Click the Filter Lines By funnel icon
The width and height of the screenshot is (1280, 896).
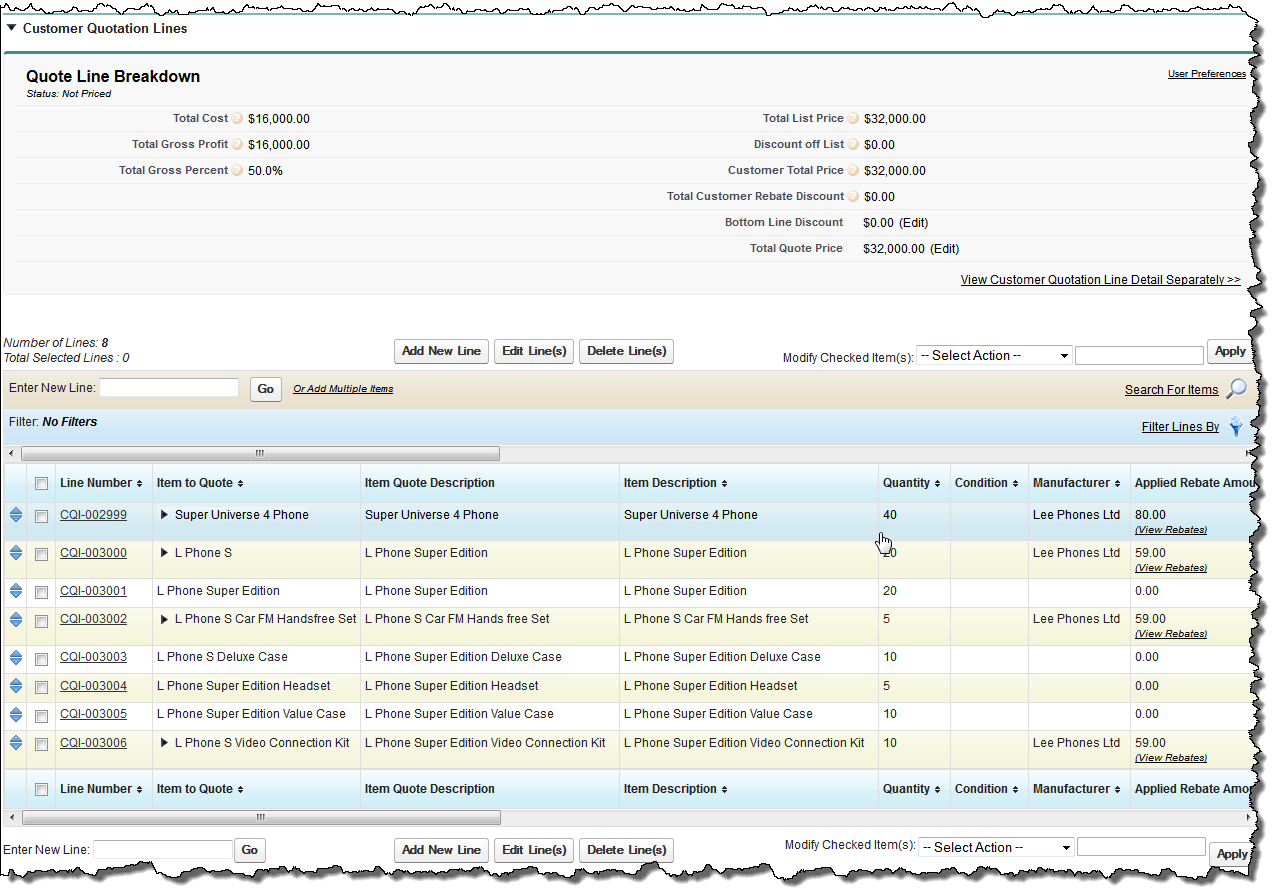(1236, 427)
